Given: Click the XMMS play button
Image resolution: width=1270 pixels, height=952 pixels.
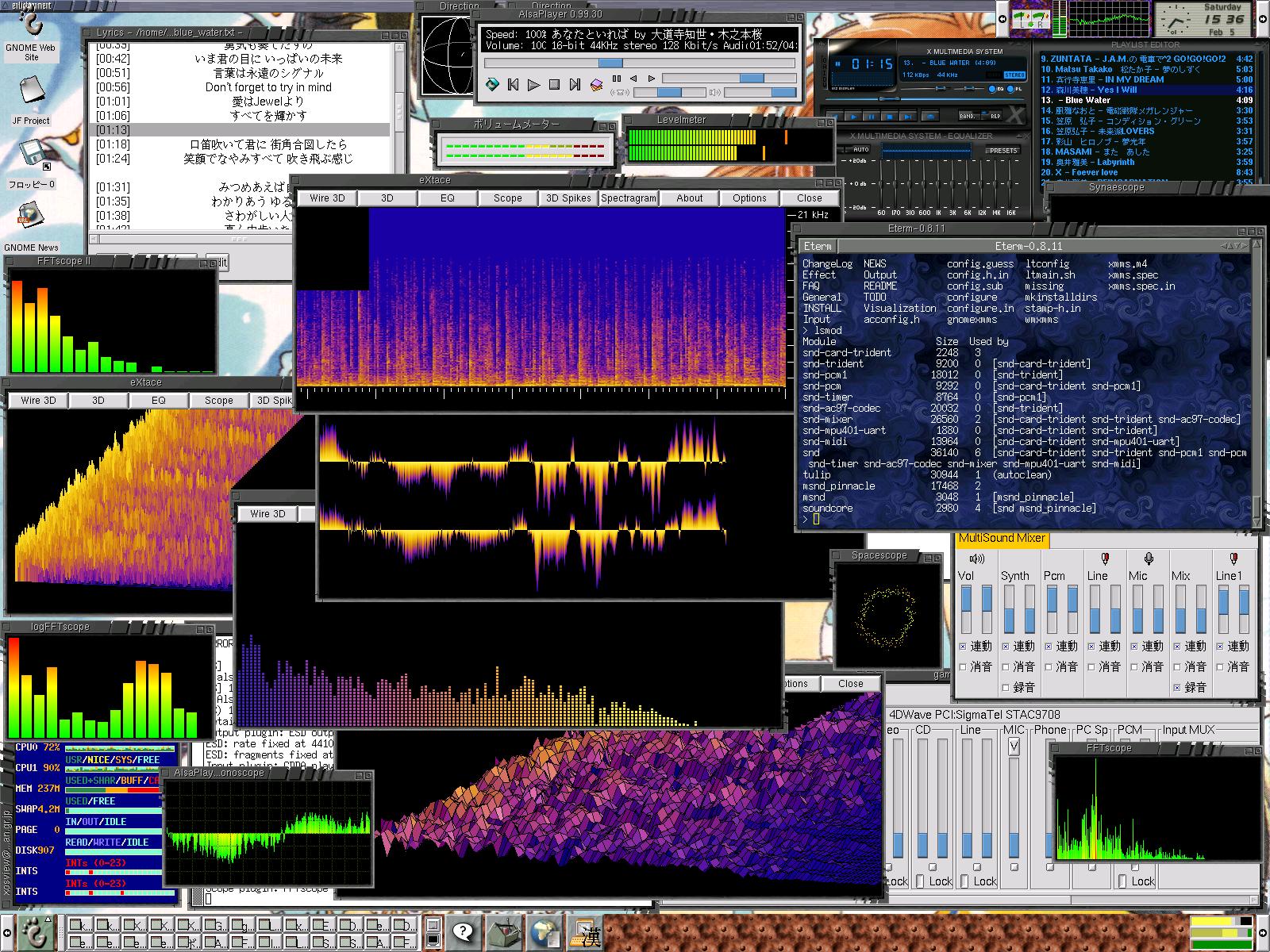Looking at the screenshot, I should tap(853, 117).
